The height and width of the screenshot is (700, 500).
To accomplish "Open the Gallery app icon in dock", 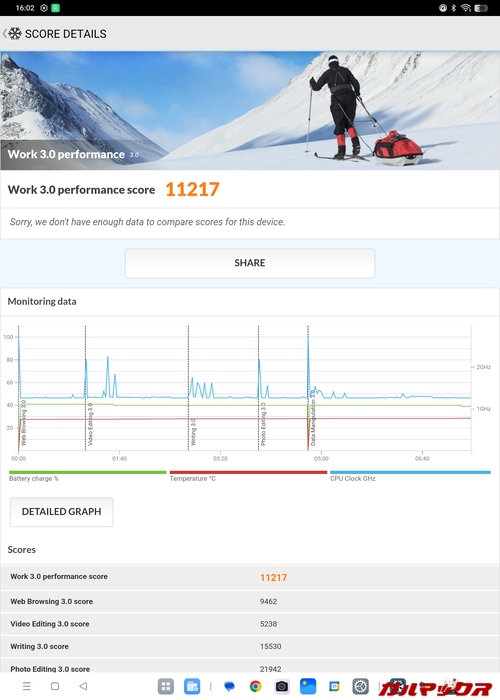I will coord(308,687).
